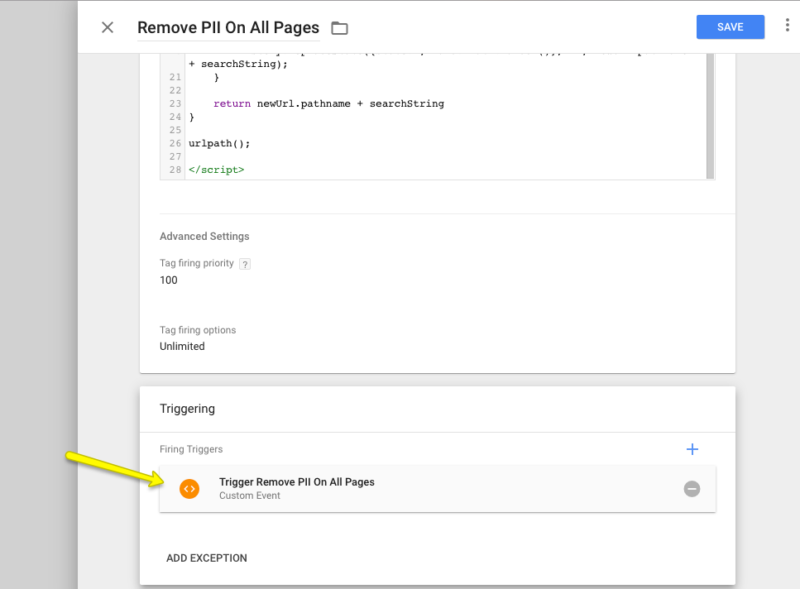The width and height of the screenshot is (800, 589).
Task: Click the tag firing priority help icon
Action: point(245,264)
